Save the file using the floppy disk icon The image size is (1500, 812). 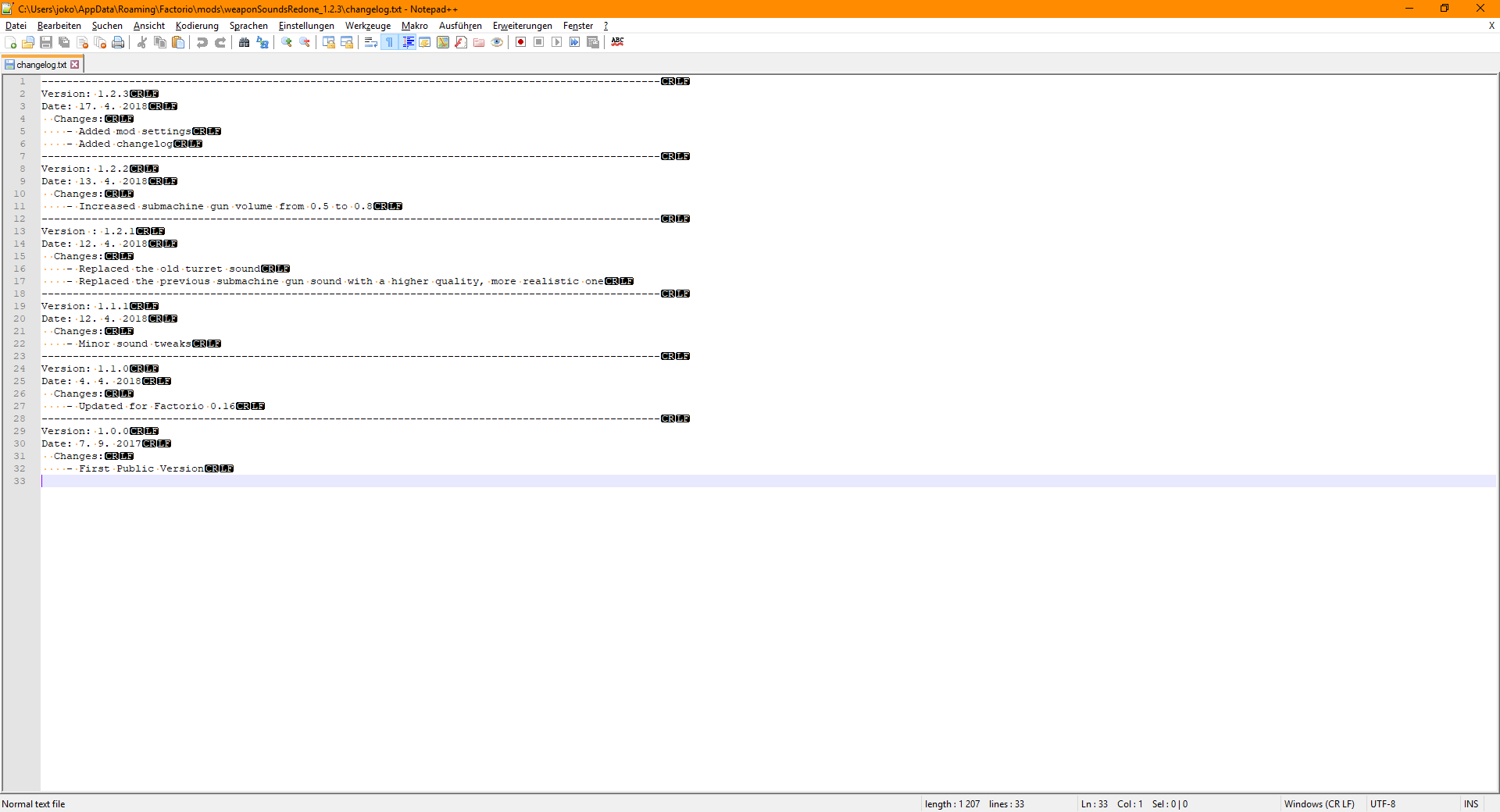pos(46,42)
